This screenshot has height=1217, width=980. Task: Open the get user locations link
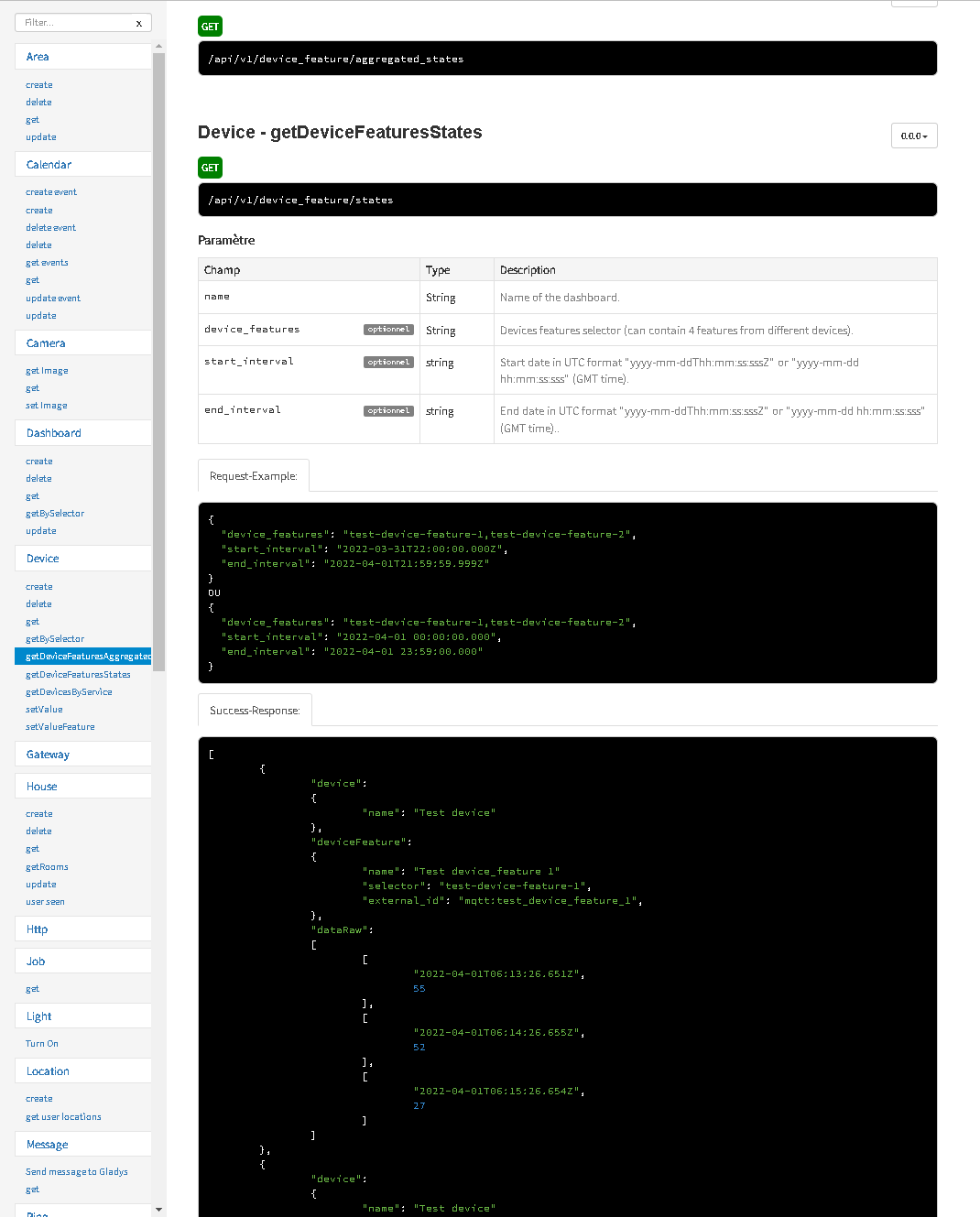pos(63,1117)
